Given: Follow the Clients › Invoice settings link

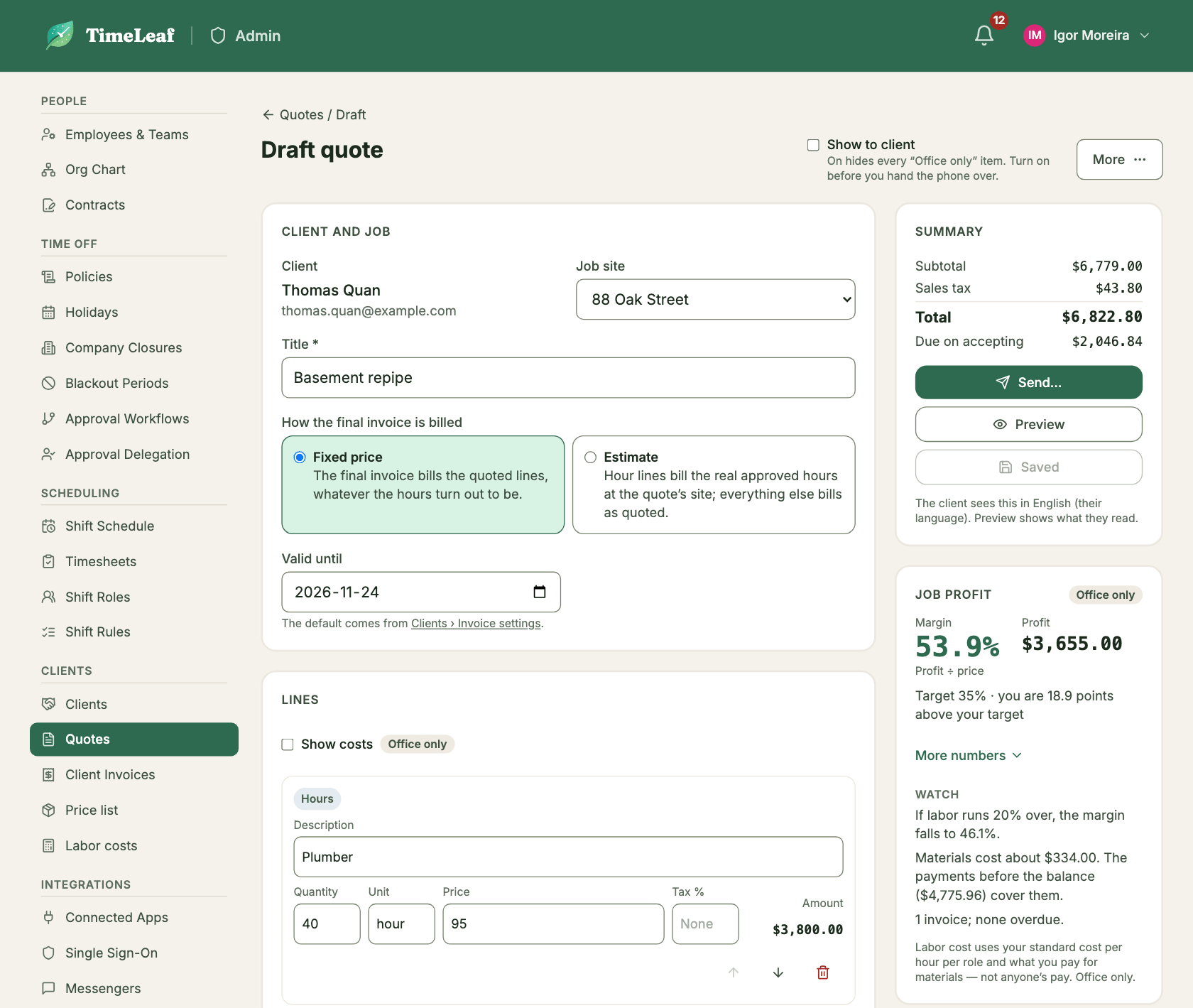Looking at the screenshot, I should tap(476, 624).
